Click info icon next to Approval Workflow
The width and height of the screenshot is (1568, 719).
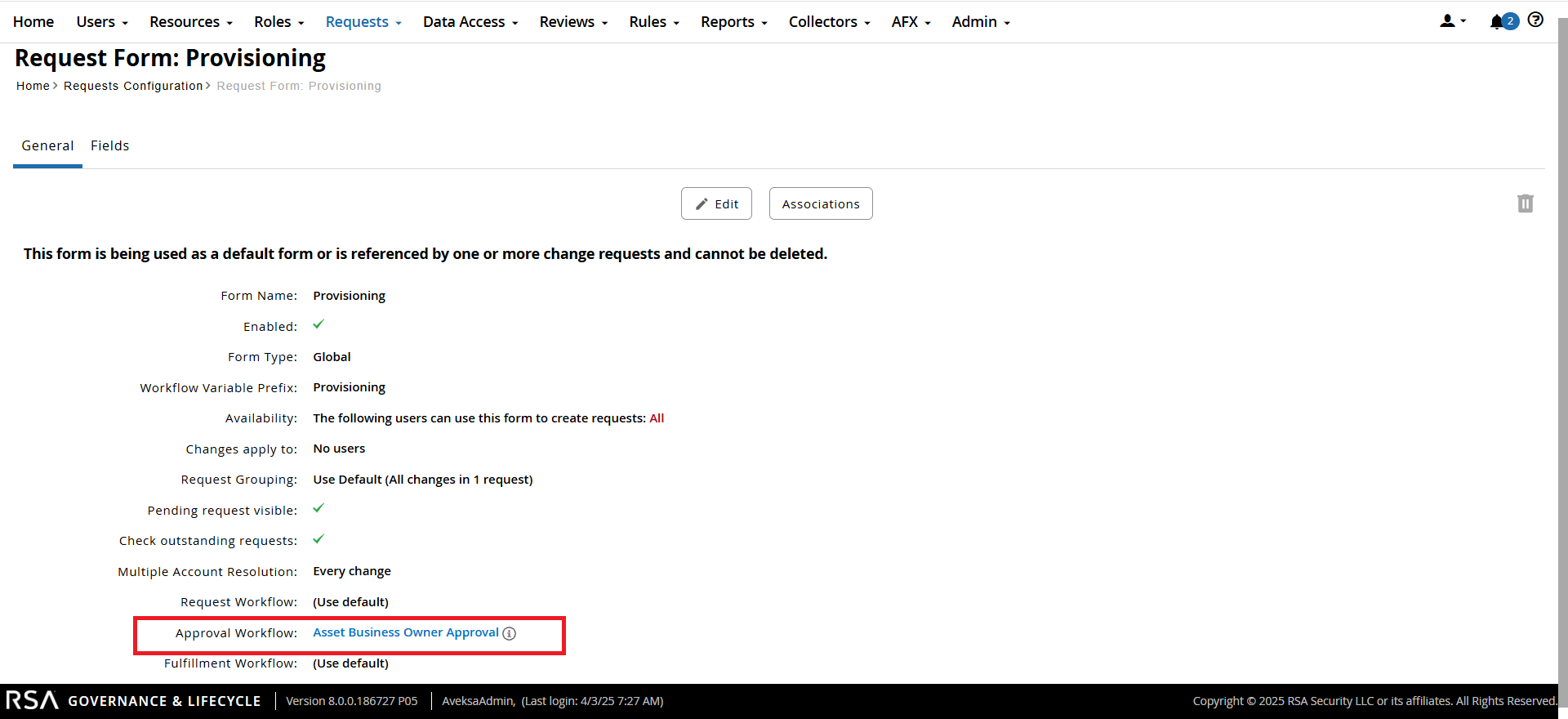tap(510, 634)
